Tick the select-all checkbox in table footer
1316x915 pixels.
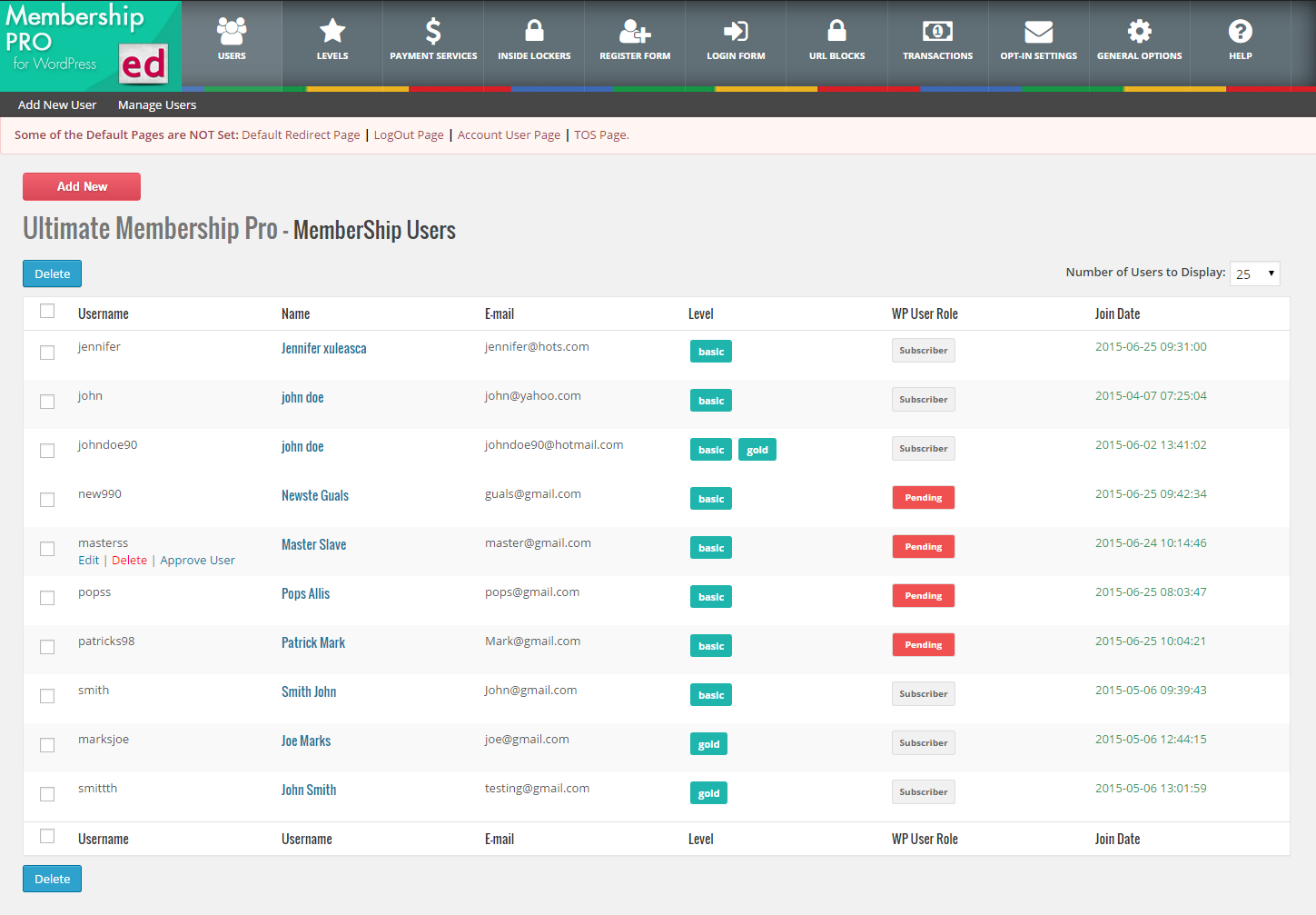pos(47,837)
